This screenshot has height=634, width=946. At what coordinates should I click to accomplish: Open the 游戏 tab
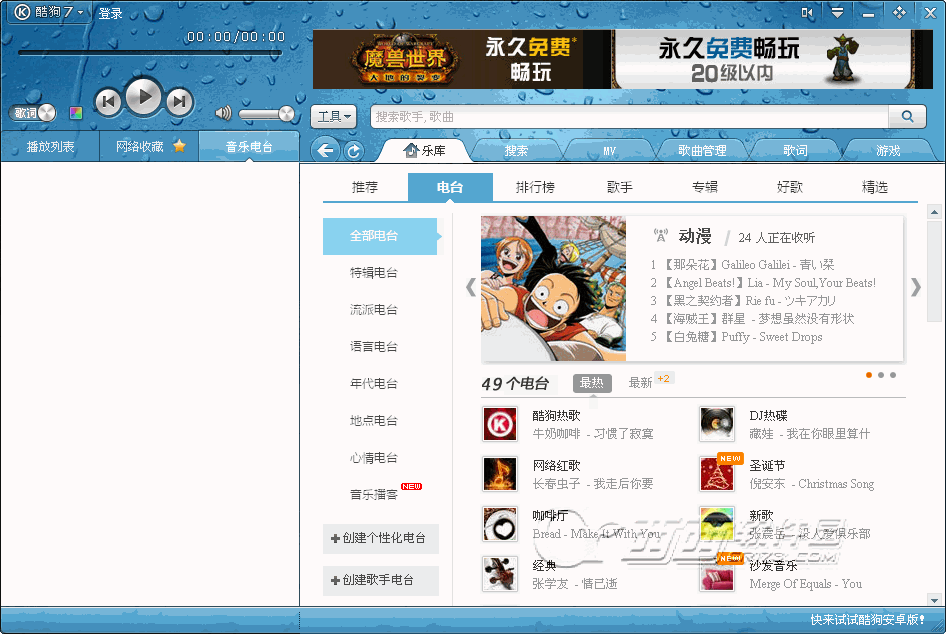[x=888, y=151]
